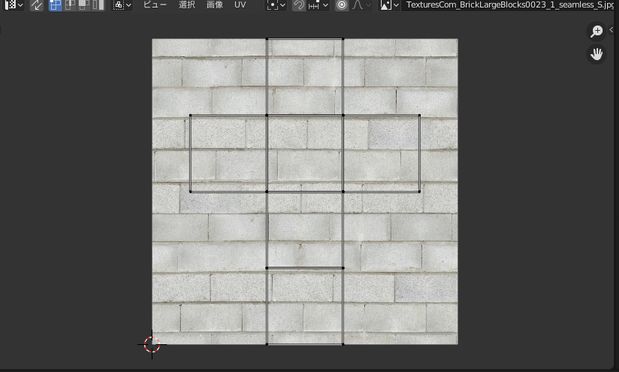
Task: Toggle UV sync selection arrows icon
Action: tap(37, 5)
